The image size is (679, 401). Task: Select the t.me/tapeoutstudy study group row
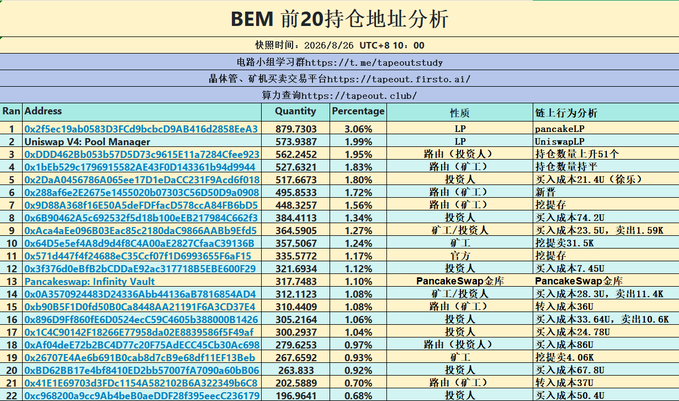340,62
